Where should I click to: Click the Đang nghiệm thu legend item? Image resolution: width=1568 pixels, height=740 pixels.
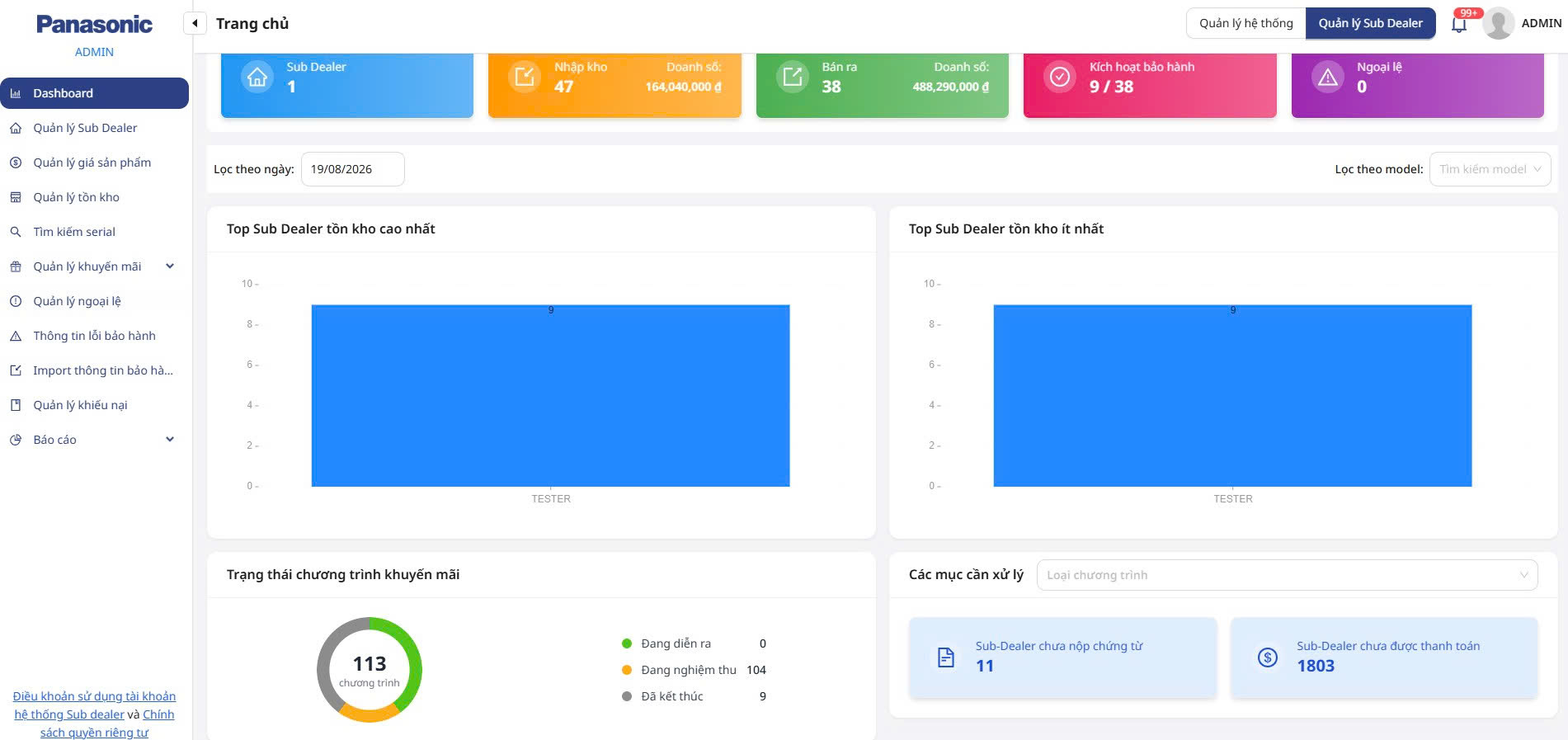pos(694,670)
